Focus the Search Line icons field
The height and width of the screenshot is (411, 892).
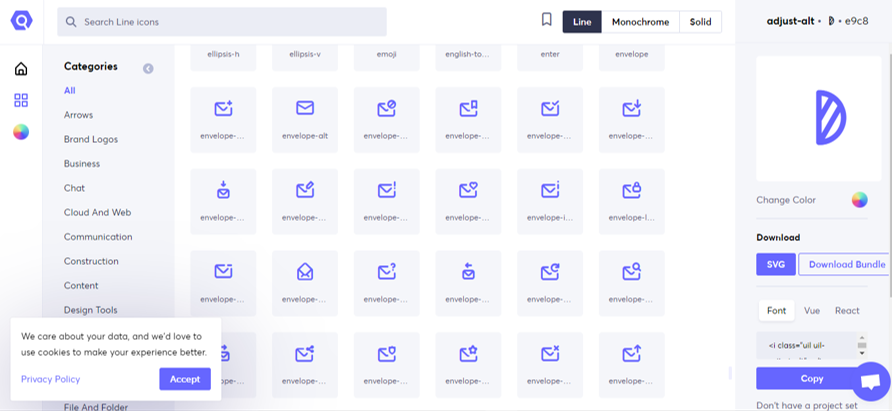(x=222, y=22)
